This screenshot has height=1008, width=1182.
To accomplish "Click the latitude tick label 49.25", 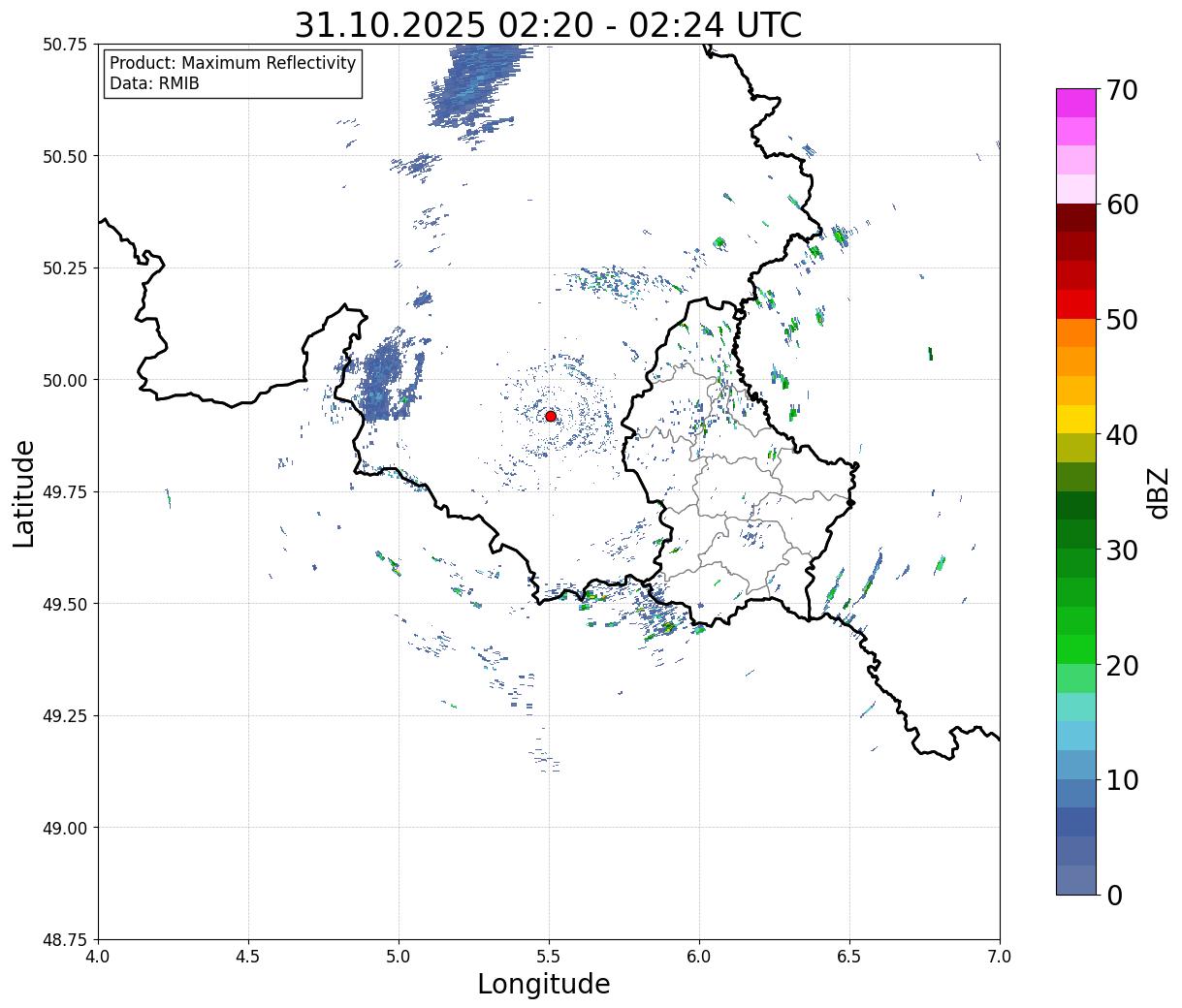I will click(65, 716).
